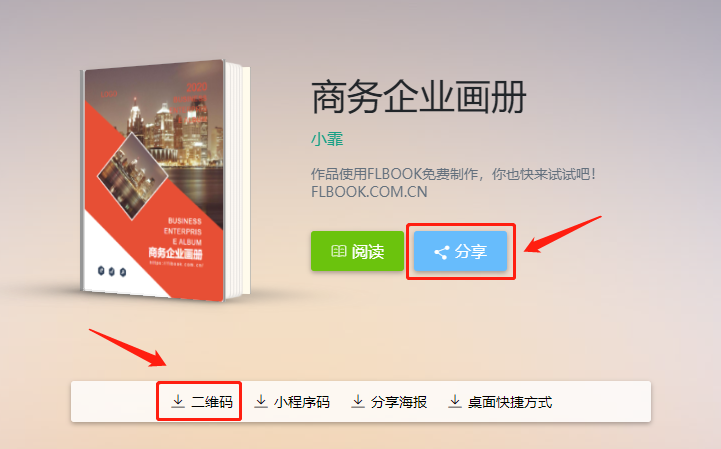
Task: Open the book with the 阅读 button label
Action: (368, 252)
